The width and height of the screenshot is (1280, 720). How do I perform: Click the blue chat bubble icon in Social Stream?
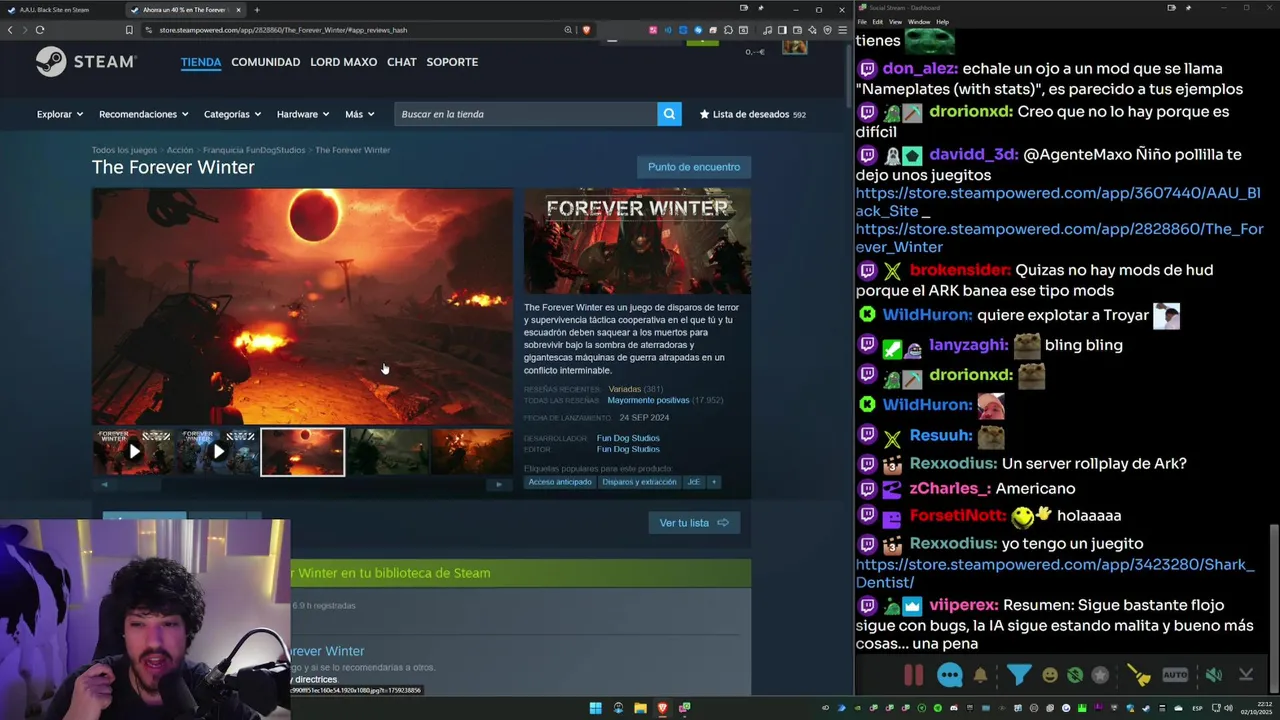(950, 675)
